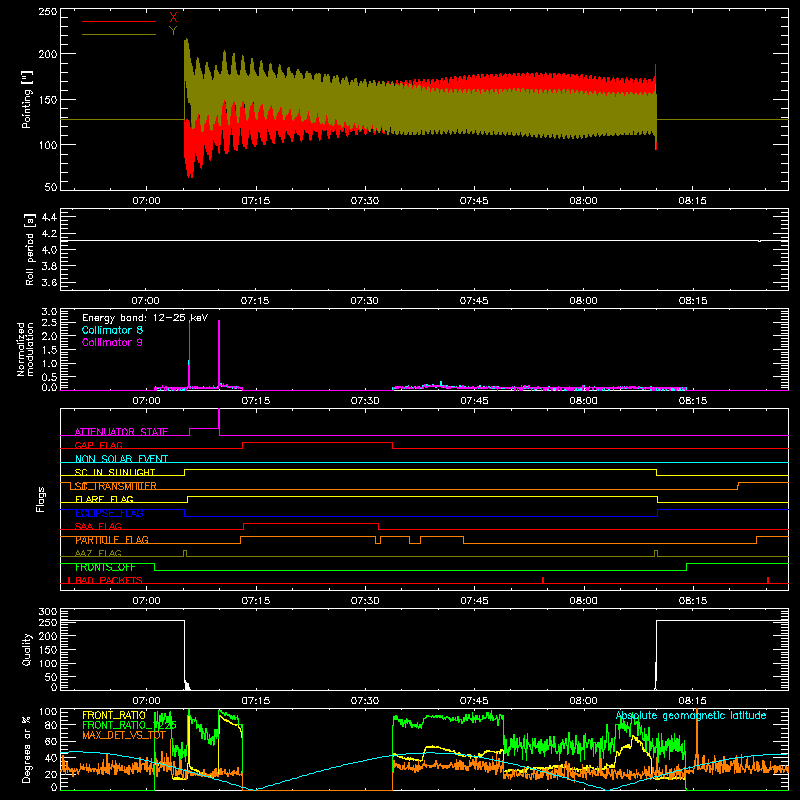The height and width of the screenshot is (800, 800).
Task: Click the Quality drop edge near 07:05
Action: pos(184,653)
